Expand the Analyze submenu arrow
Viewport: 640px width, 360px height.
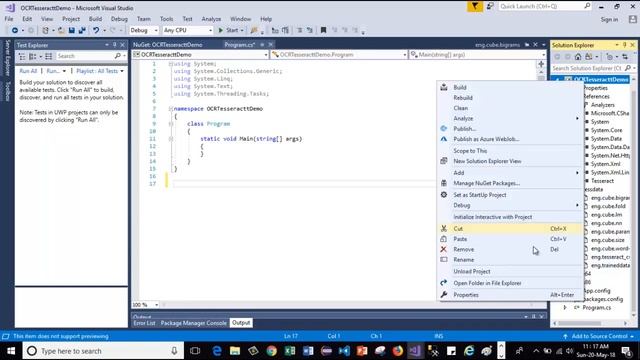pyautogui.click(x=577, y=118)
